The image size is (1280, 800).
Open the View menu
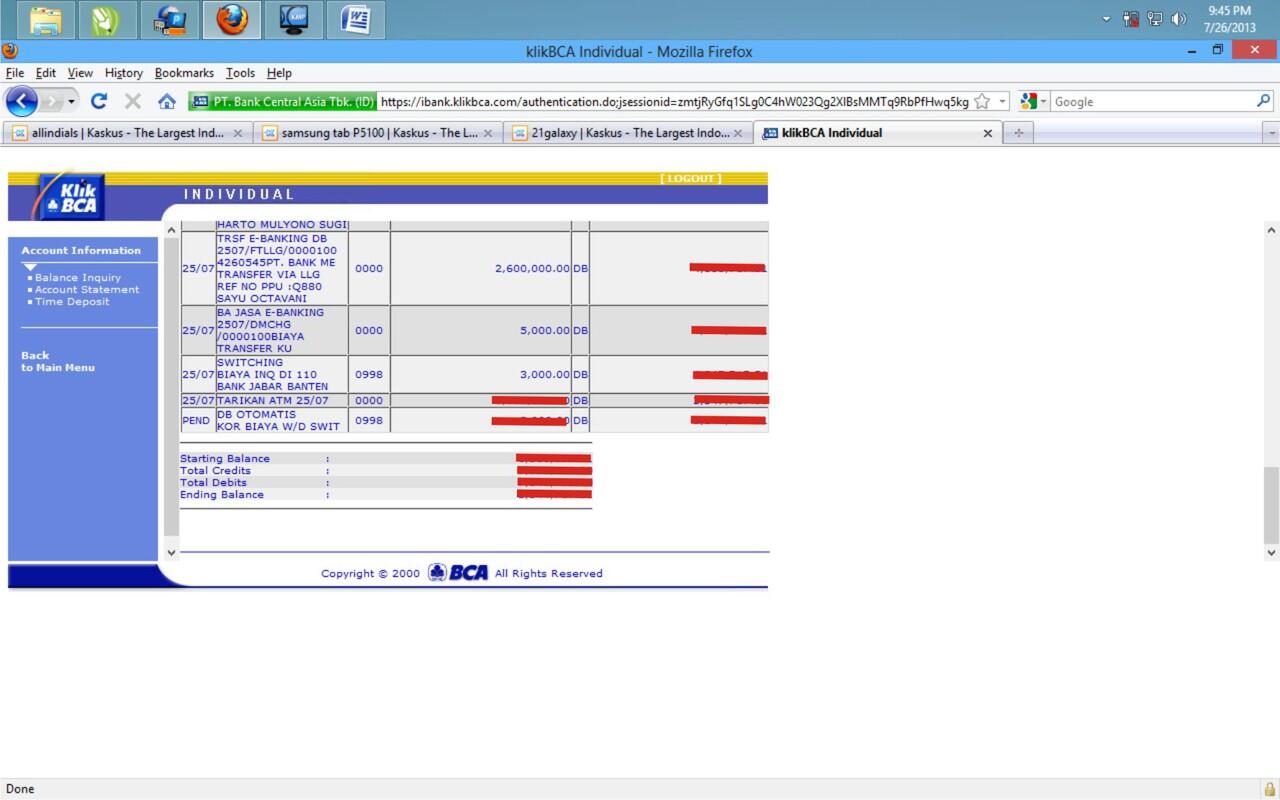click(x=80, y=73)
